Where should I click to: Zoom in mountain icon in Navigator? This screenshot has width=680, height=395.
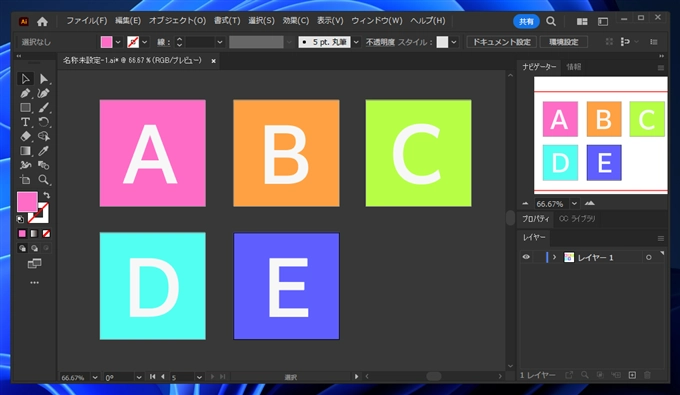click(589, 203)
